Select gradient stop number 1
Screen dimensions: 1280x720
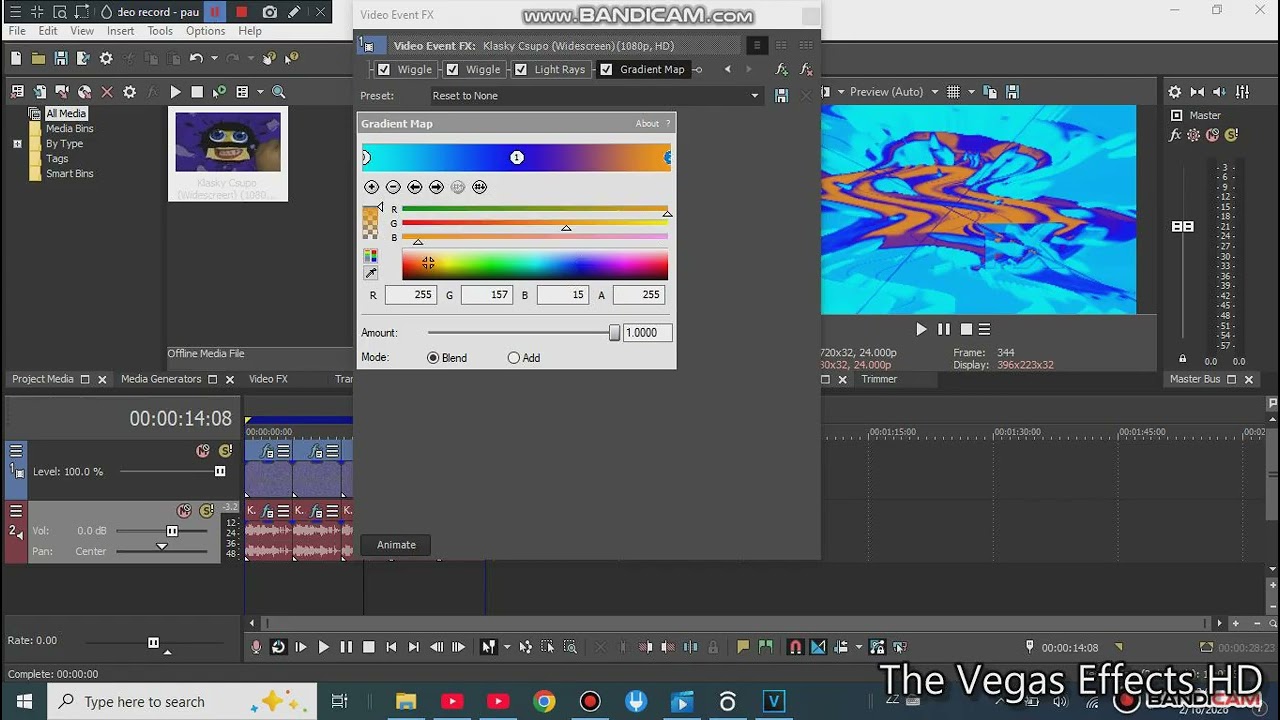(517, 157)
